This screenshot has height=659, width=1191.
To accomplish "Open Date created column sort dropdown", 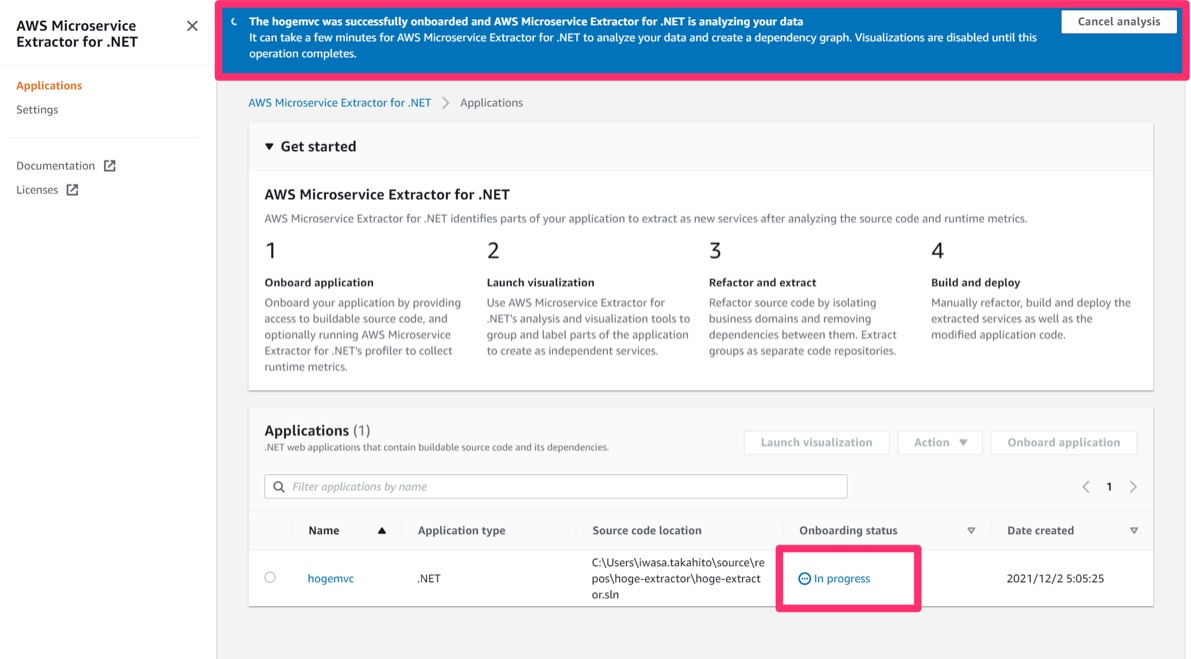I will click(1133, 531).
